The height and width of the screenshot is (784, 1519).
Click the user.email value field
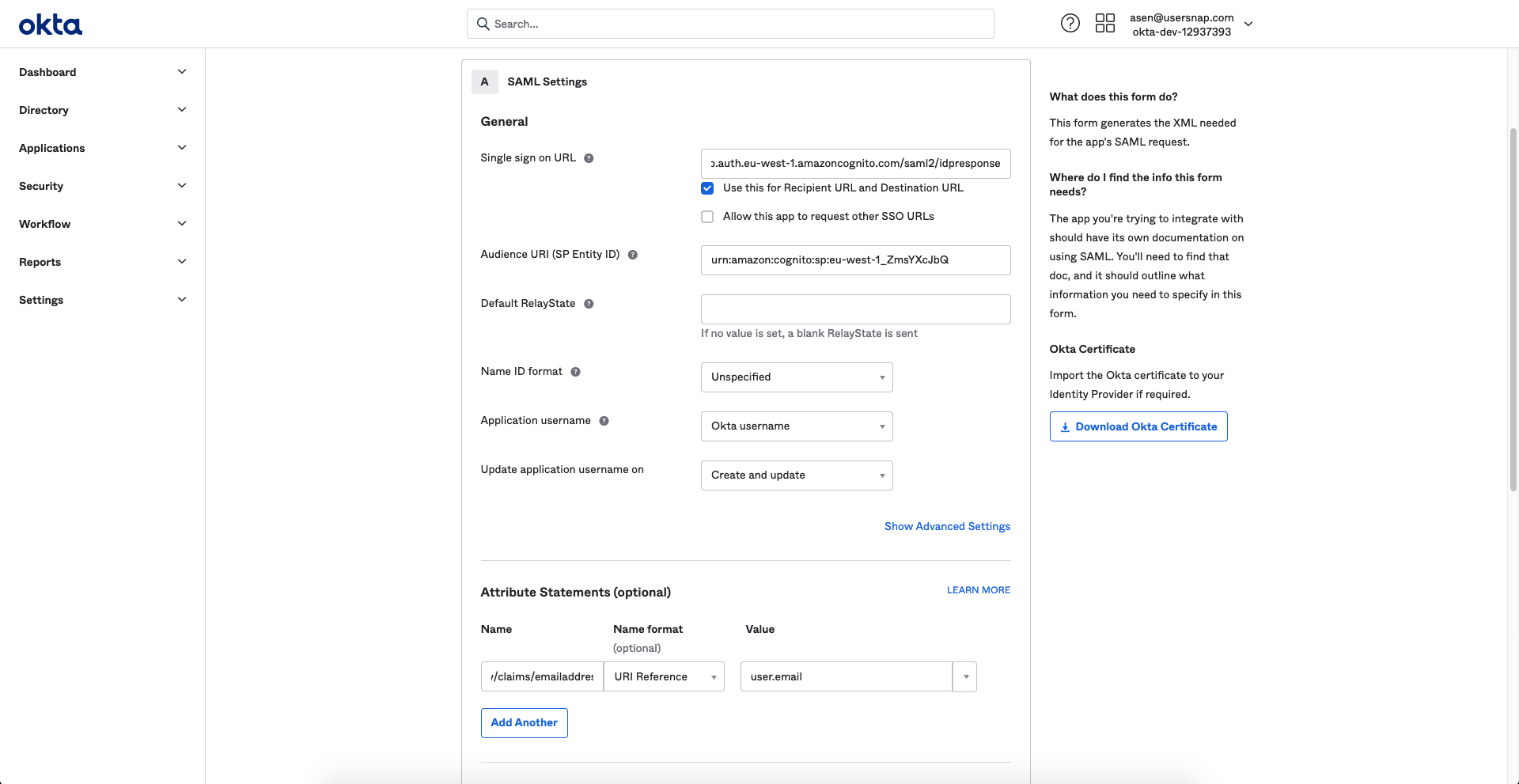(846, 676)
